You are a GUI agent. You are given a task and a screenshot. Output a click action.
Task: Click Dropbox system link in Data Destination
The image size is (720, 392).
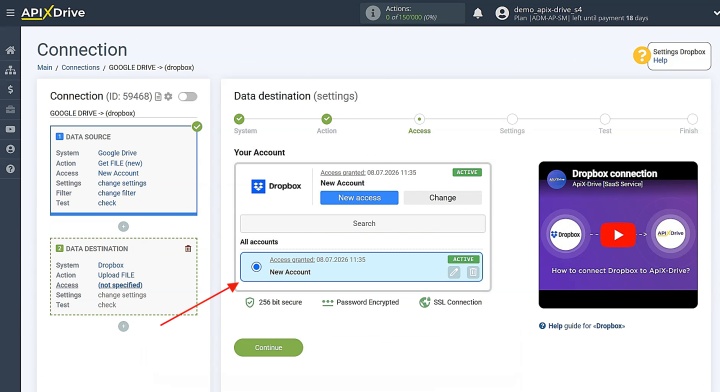111,265
